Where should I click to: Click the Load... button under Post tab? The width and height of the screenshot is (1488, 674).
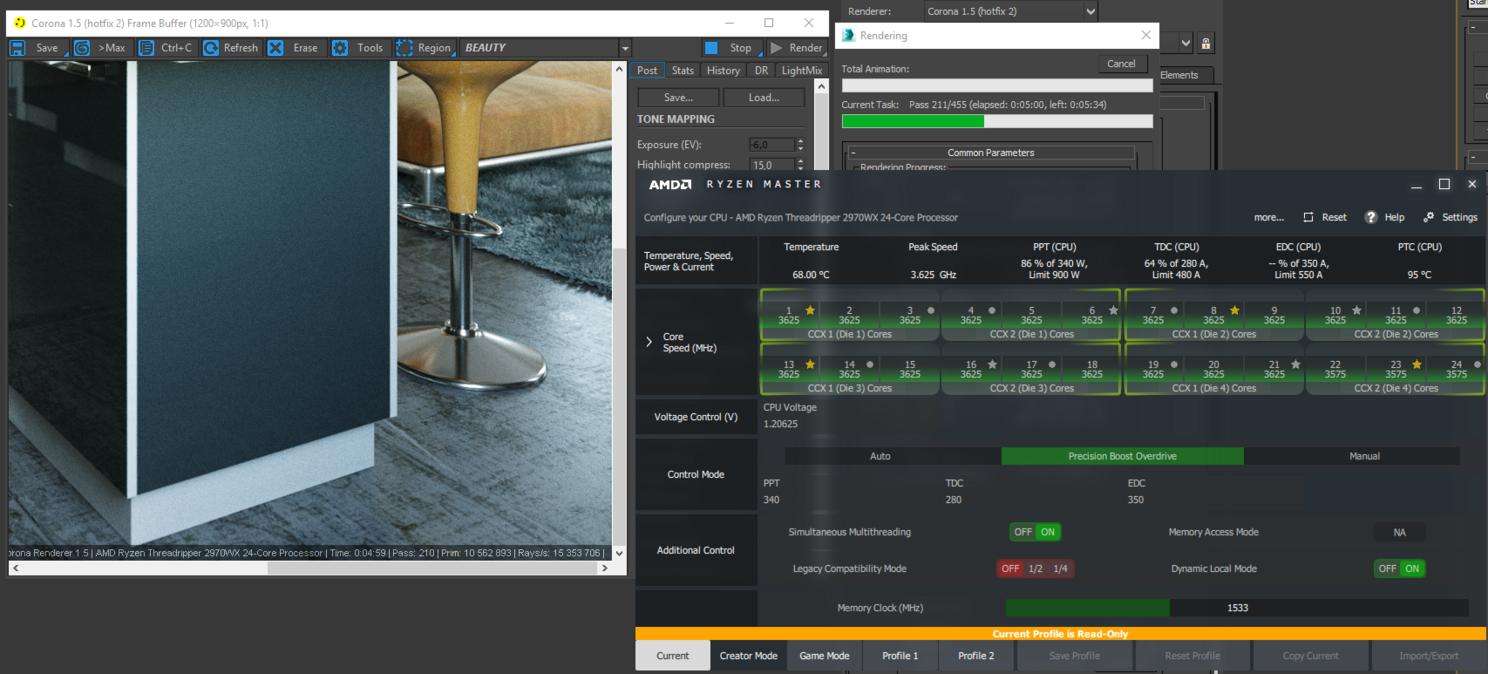tap(763, 97)
